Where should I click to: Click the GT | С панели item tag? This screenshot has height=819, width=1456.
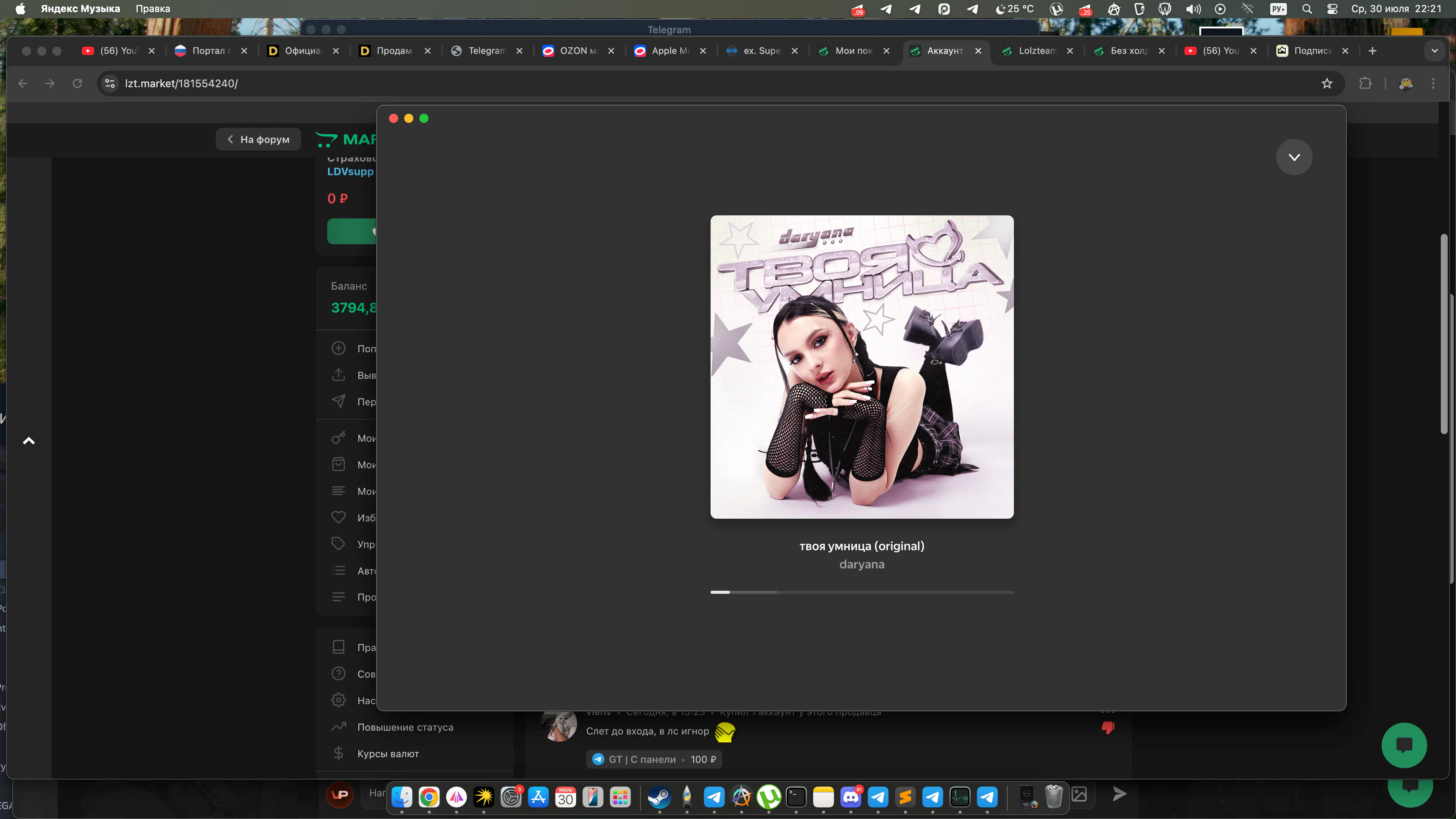[x=654, y=759]
